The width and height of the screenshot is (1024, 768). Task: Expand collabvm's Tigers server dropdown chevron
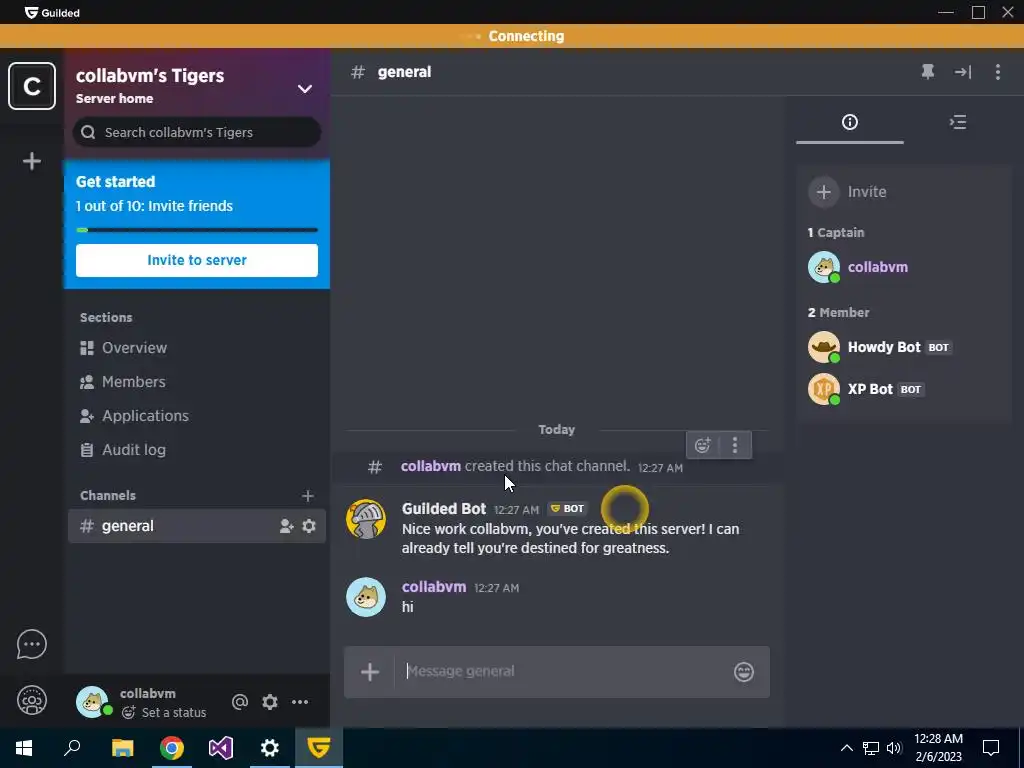click(x=305, y=89)
